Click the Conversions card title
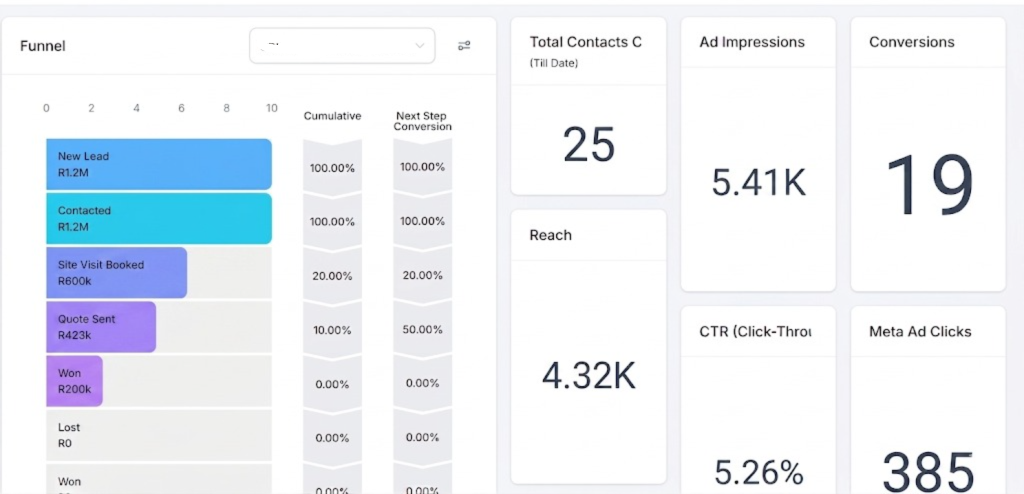This screenshot has width=1024, height=494. tap(912, 42)
